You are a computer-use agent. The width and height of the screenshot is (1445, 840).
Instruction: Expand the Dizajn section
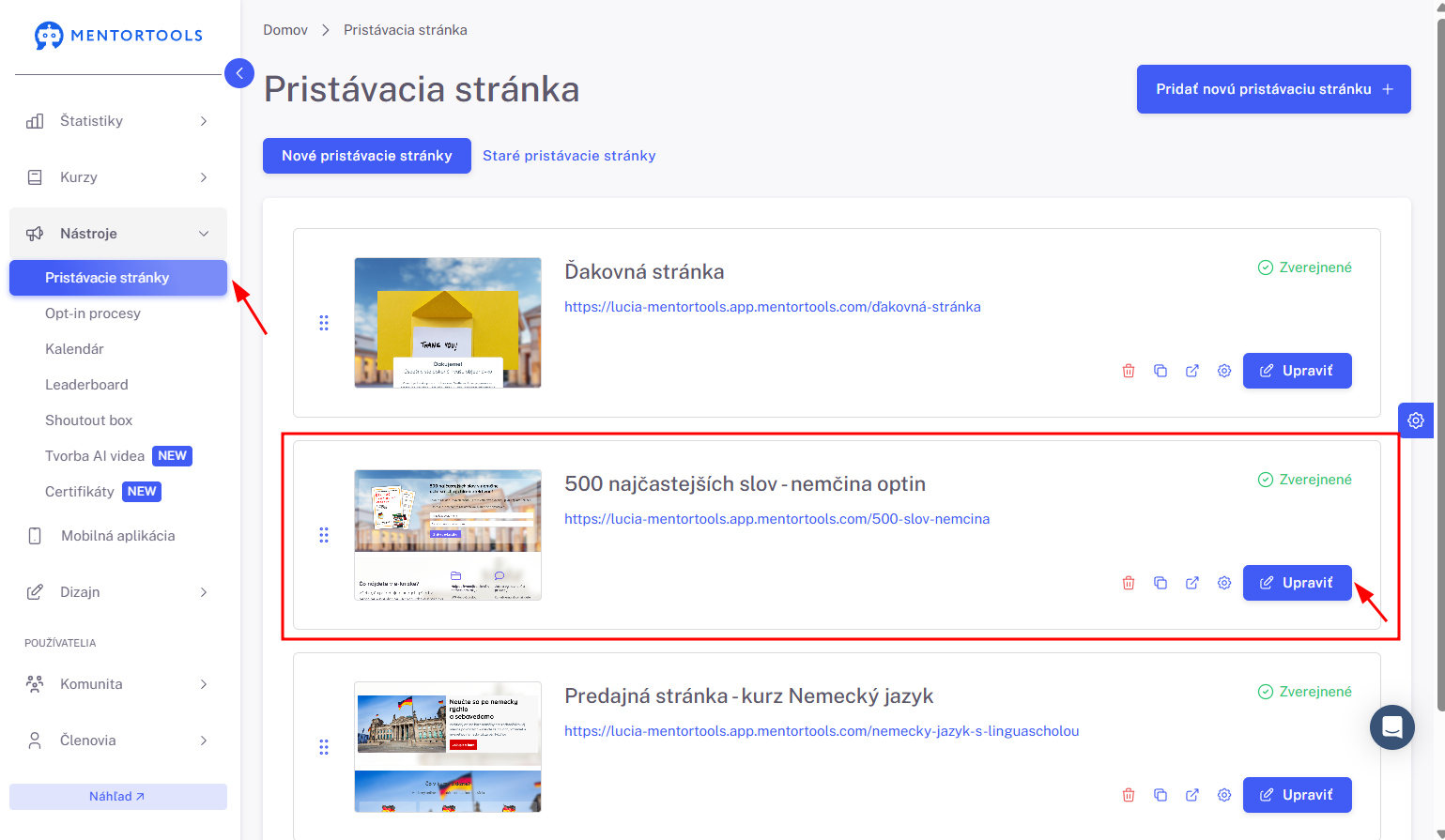click(x=118, y=592)
